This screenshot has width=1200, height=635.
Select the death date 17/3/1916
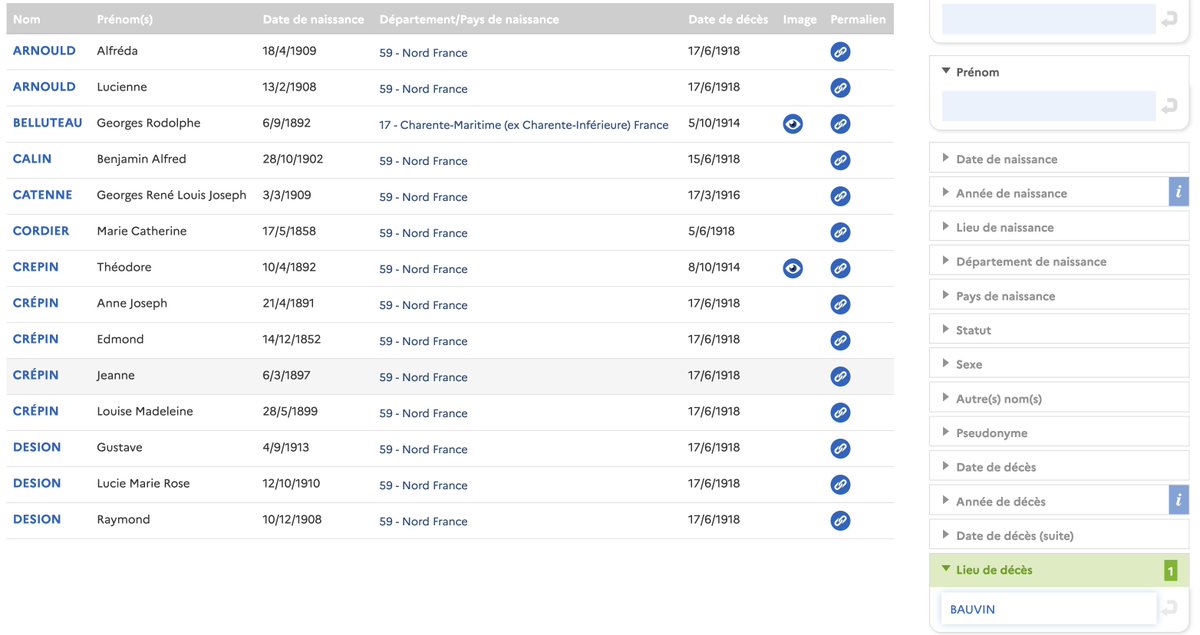[x=714, y=195]
